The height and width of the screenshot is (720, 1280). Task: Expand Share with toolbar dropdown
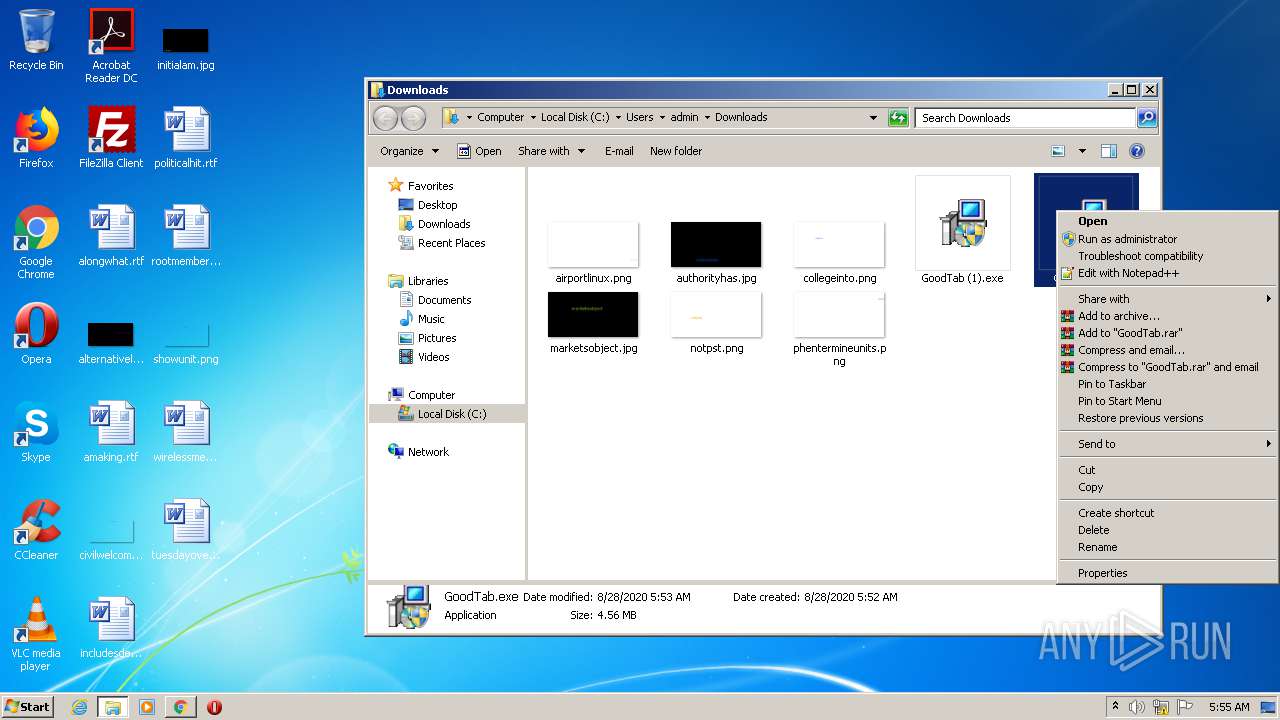pos(551,151)
